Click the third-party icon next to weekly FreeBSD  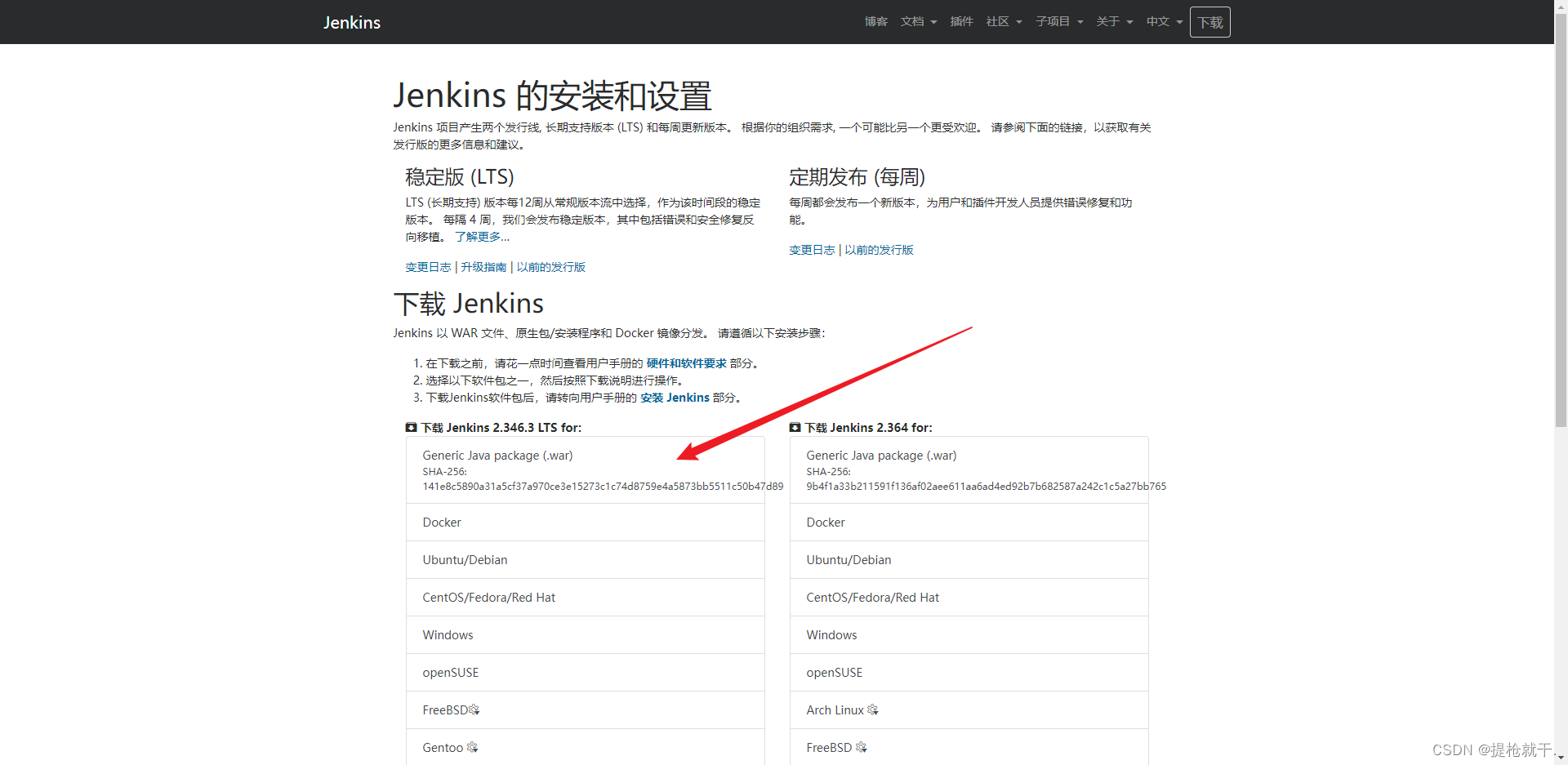click(862, 748)
